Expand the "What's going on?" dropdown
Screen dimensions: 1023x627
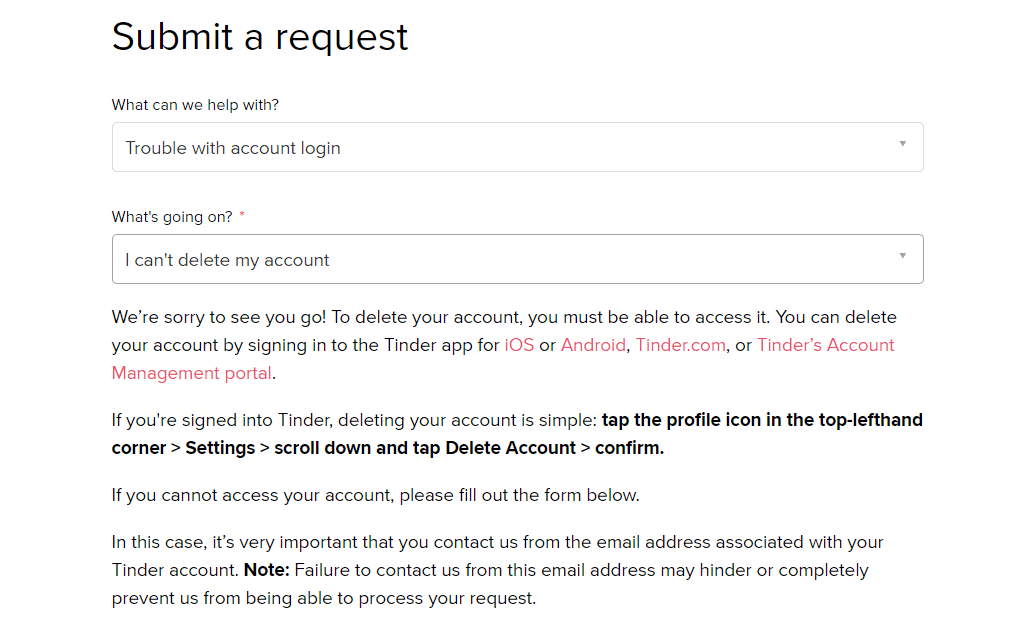516,259
